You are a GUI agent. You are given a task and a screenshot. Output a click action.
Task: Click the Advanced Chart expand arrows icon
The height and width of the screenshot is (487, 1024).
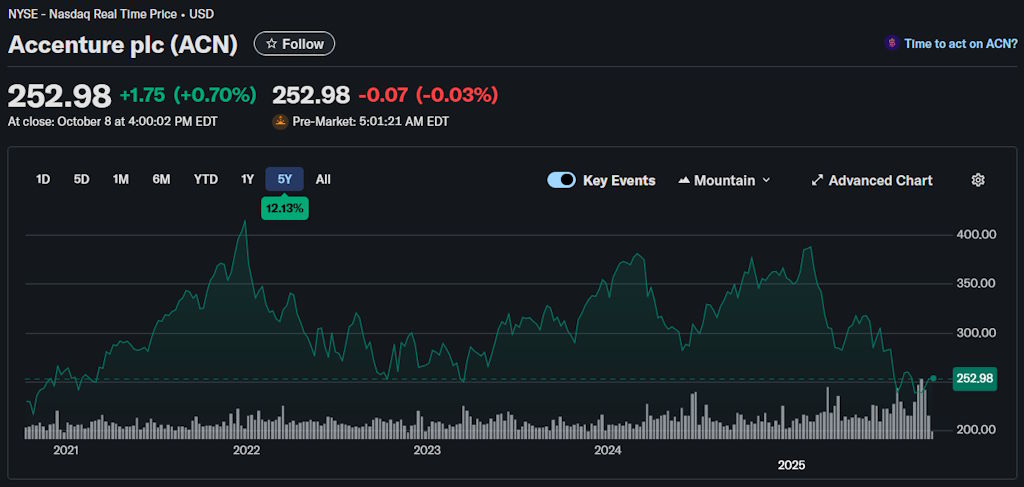pyautogui.click(x=817, y=180)
